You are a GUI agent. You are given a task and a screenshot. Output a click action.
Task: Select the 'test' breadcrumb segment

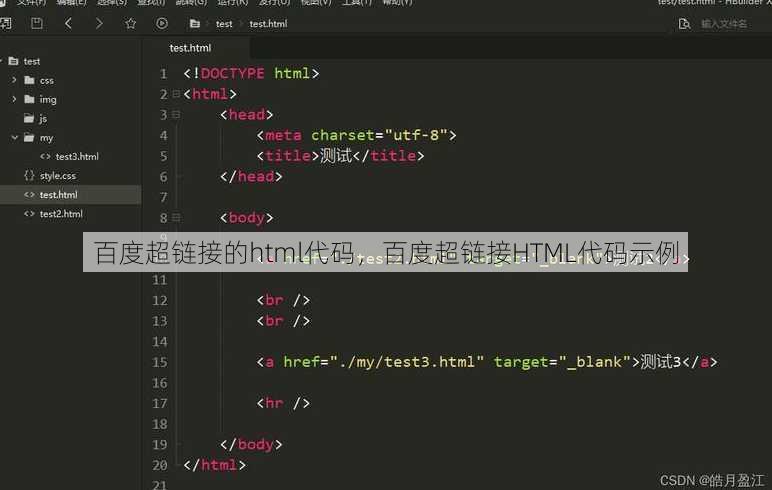(224, 24)
